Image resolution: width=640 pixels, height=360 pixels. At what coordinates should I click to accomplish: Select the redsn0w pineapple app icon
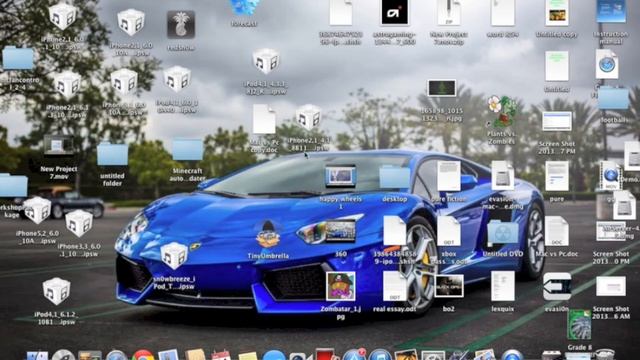[x=181, y=25]
